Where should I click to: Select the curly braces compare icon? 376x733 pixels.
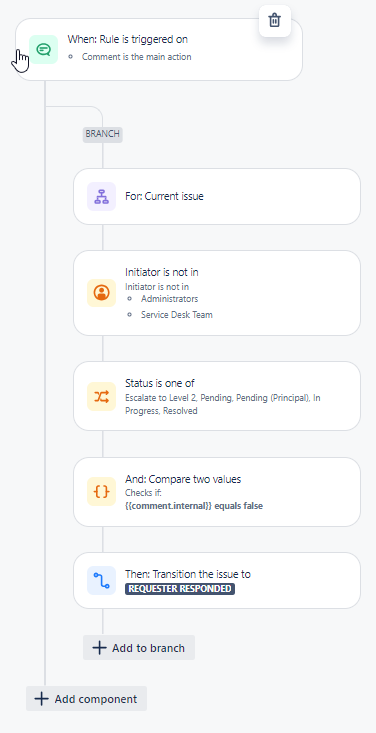click(x=101, y=492)
